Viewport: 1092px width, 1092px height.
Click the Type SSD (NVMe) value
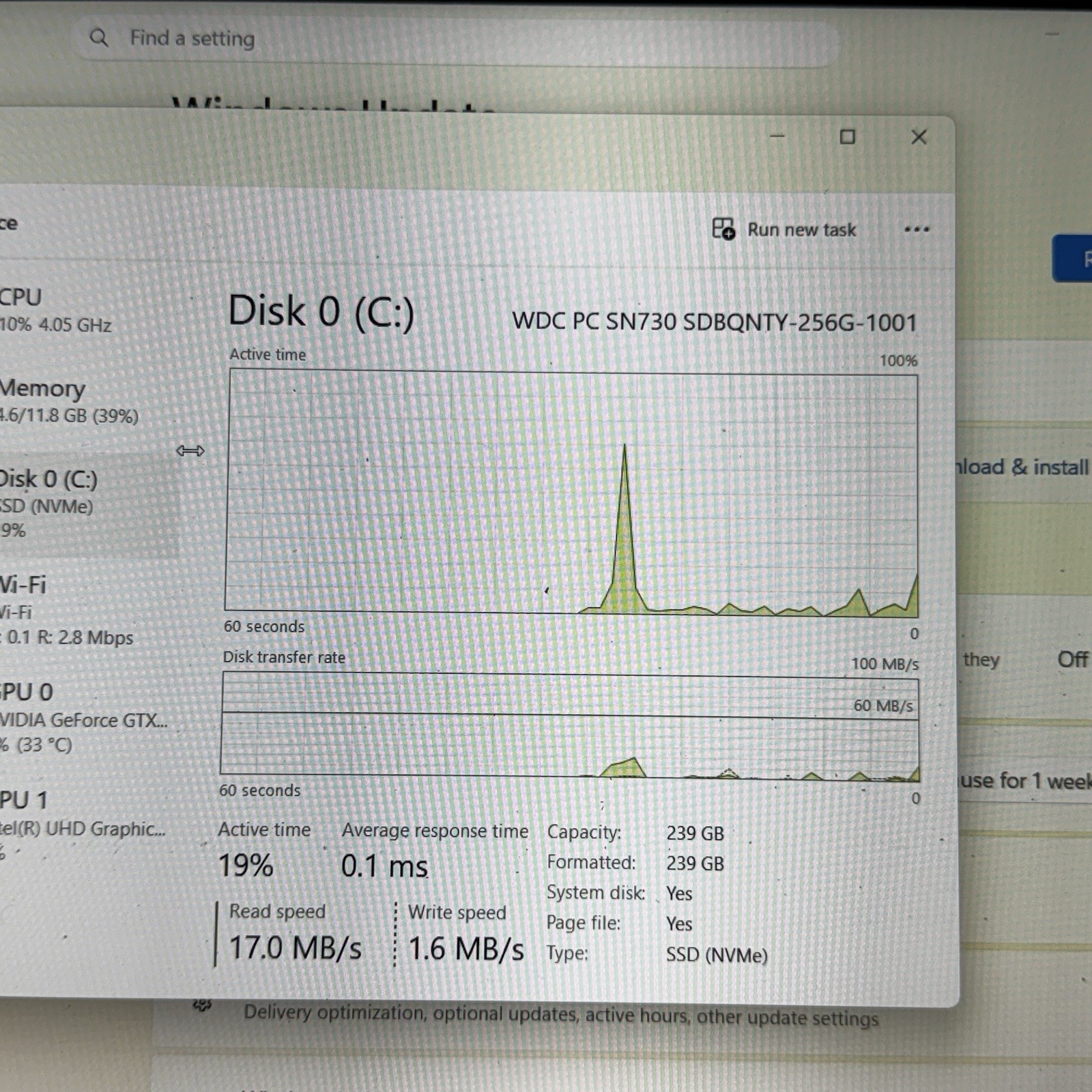coord(717,955)
